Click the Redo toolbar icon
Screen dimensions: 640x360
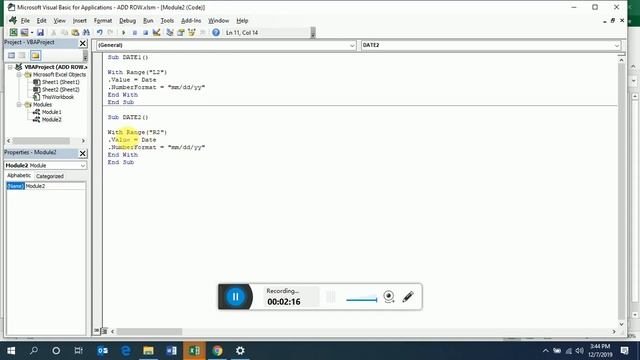click(110, 32)
